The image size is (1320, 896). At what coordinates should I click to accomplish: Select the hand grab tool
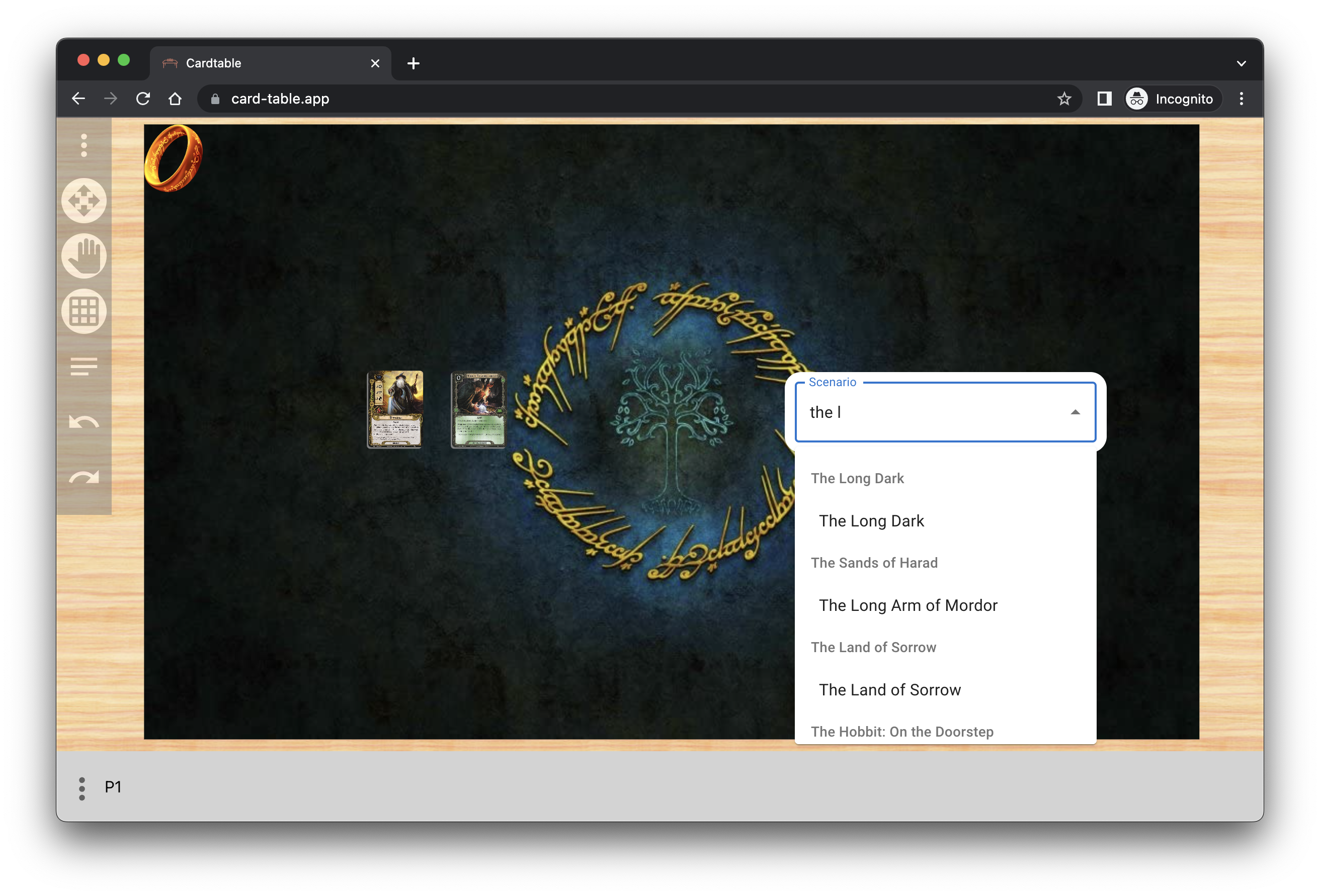pyautogui.click(x=84, y=255)
